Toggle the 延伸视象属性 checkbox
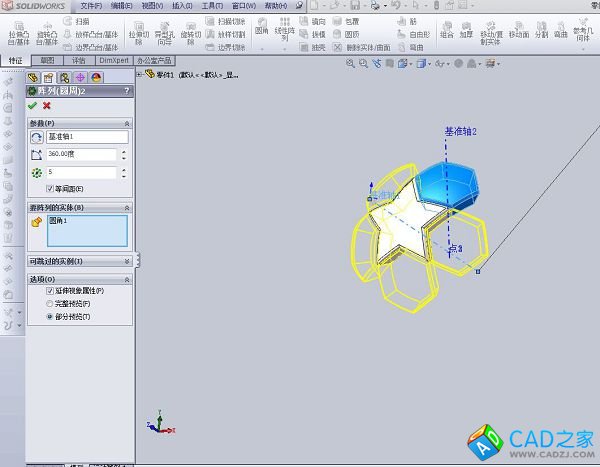Viewport: 600px width, 467px height. point(50,290)
